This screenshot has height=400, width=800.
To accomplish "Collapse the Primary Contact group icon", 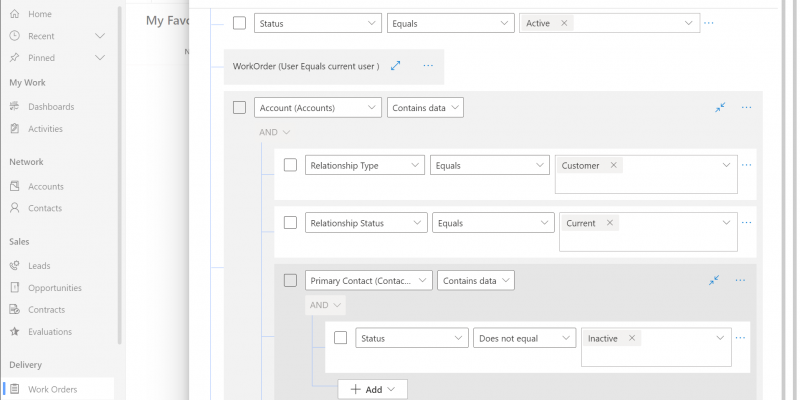I will click(x=714, y=281).
